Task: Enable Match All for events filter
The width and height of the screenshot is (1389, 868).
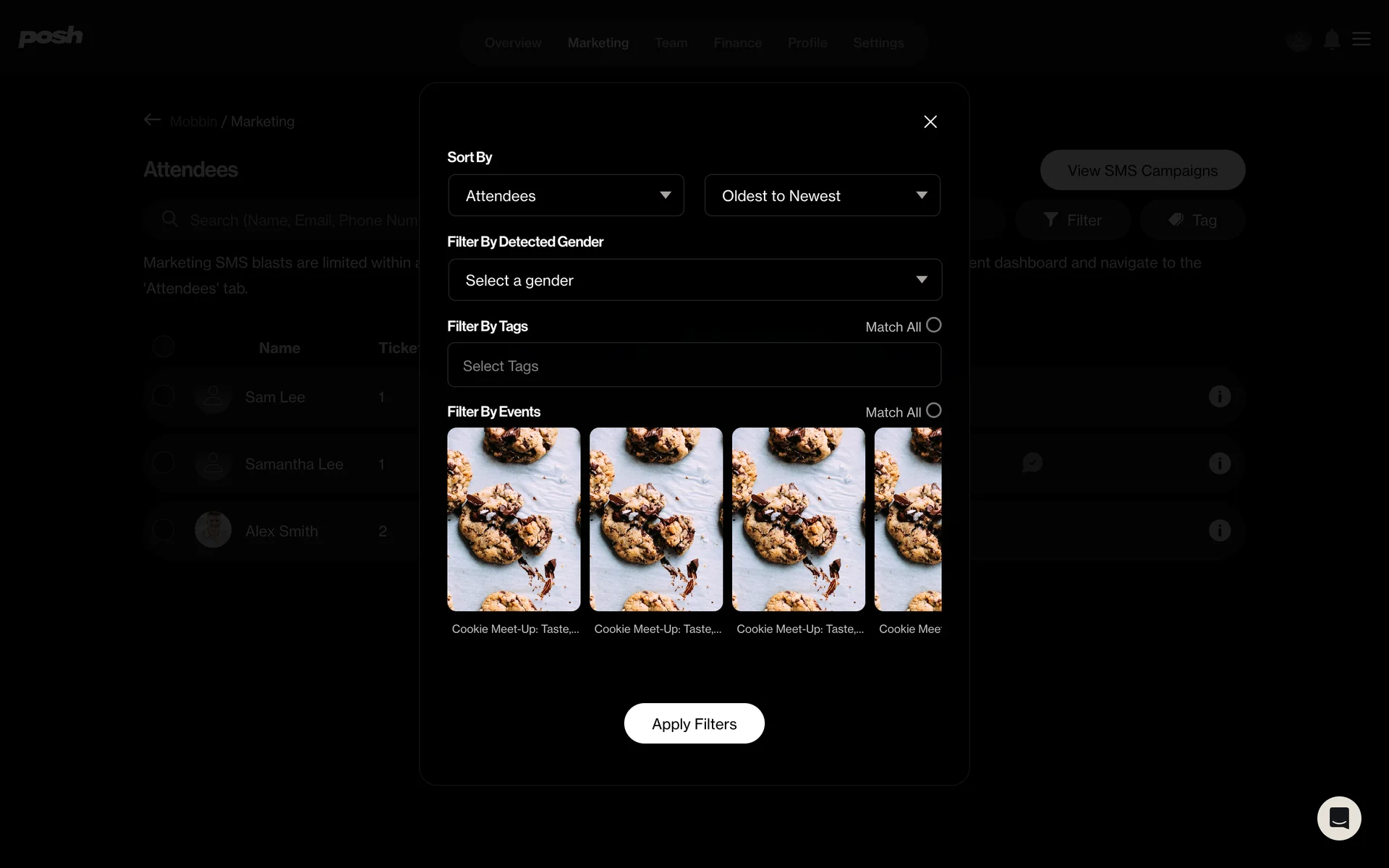Action: [x=933, y=411]
